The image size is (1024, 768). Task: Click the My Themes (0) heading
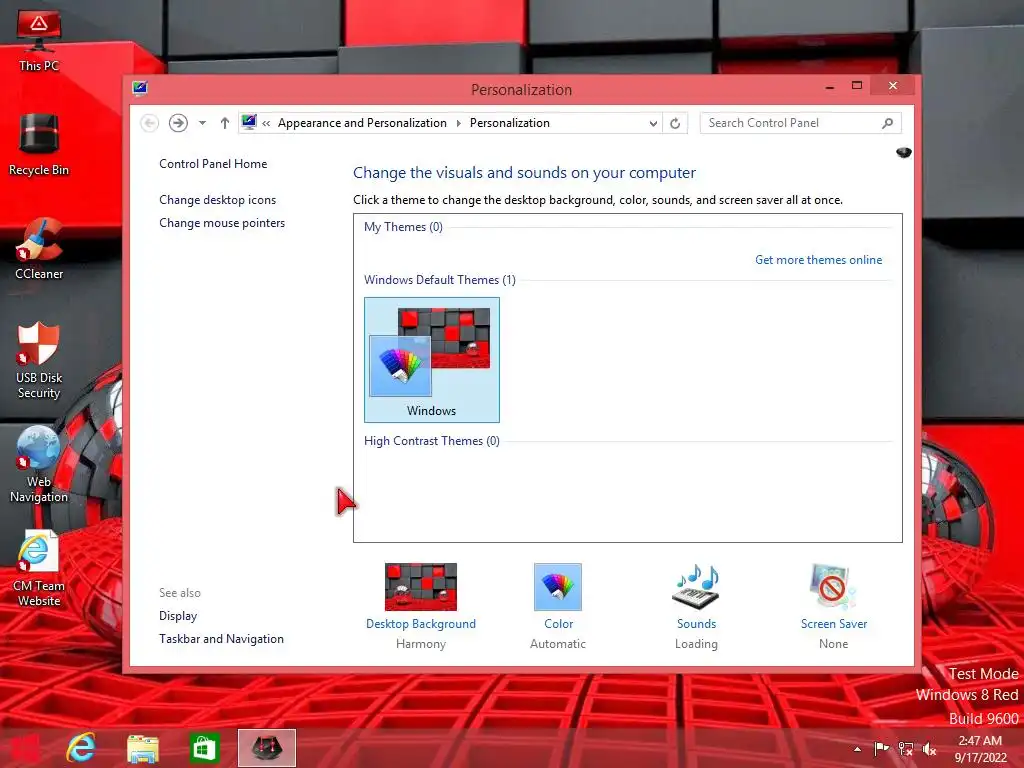coord(403,227)
